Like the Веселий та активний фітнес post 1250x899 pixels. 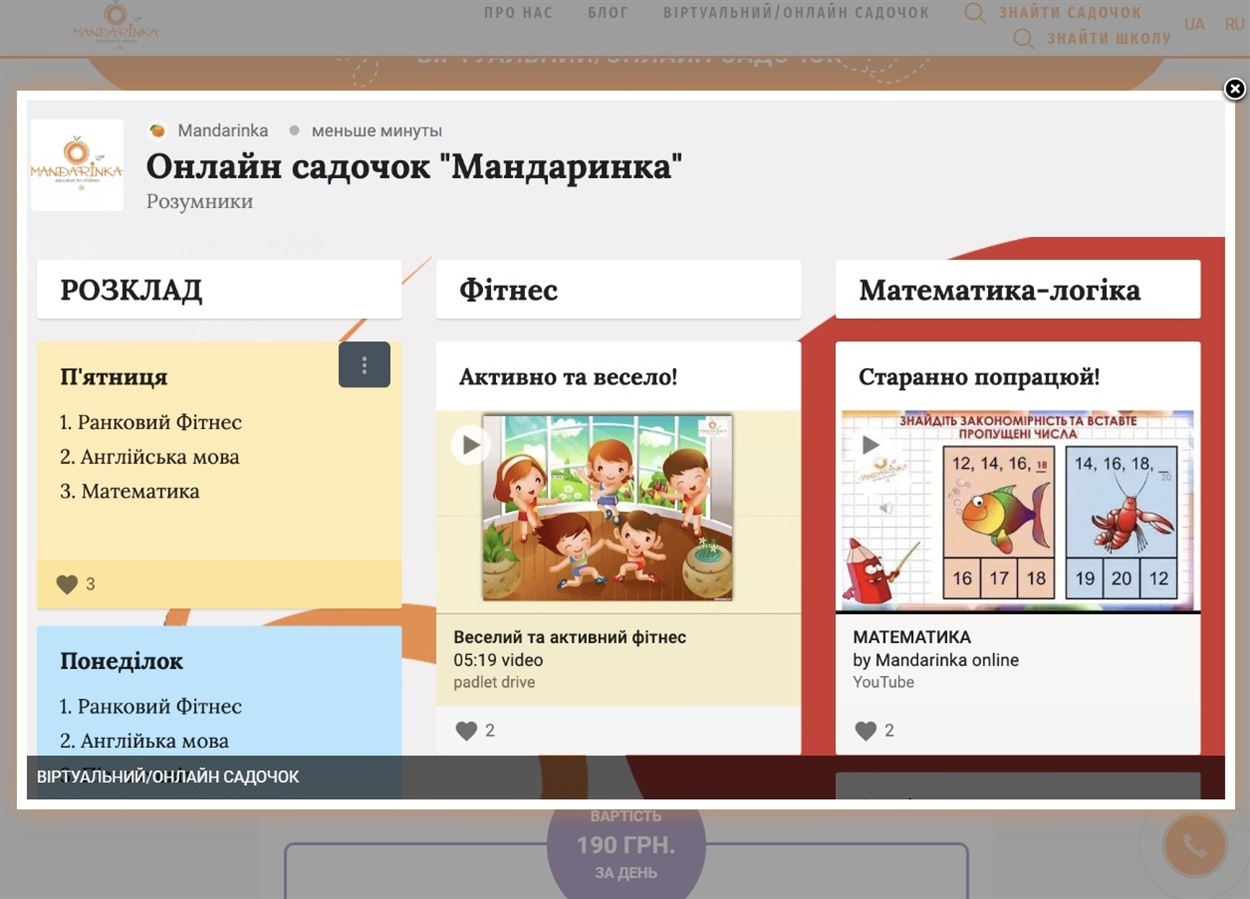click(x=466, y=731)
